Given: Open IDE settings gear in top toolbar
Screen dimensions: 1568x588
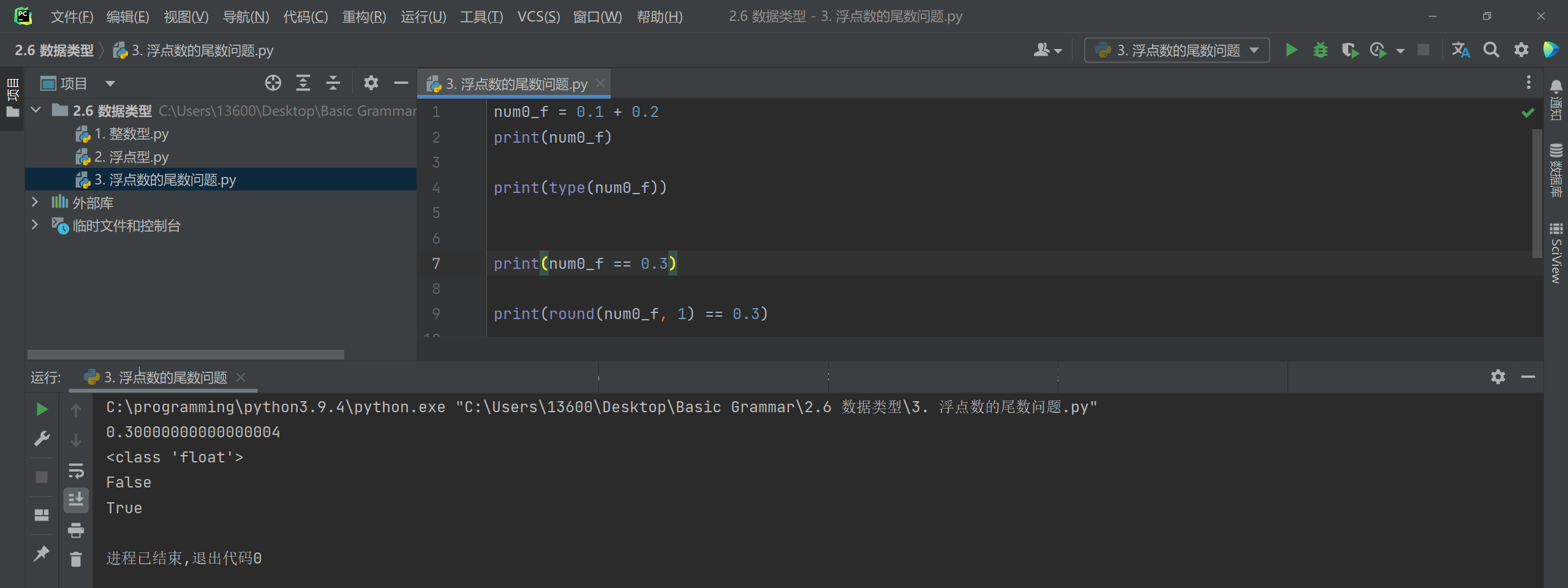Looking at the screenshot, I should 1521,50.
